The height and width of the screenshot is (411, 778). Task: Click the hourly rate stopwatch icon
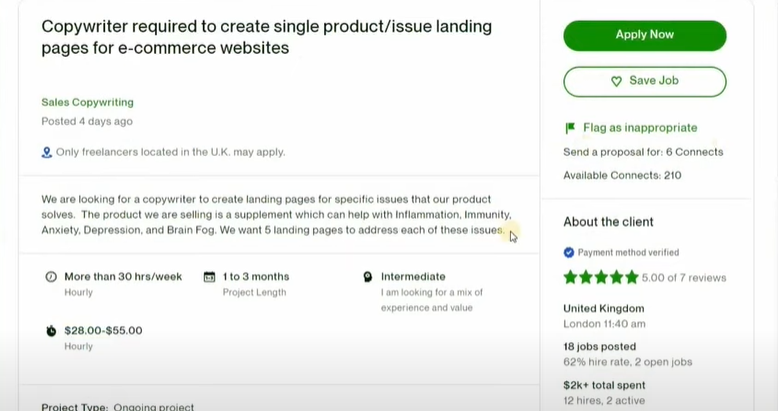(51, 331)
